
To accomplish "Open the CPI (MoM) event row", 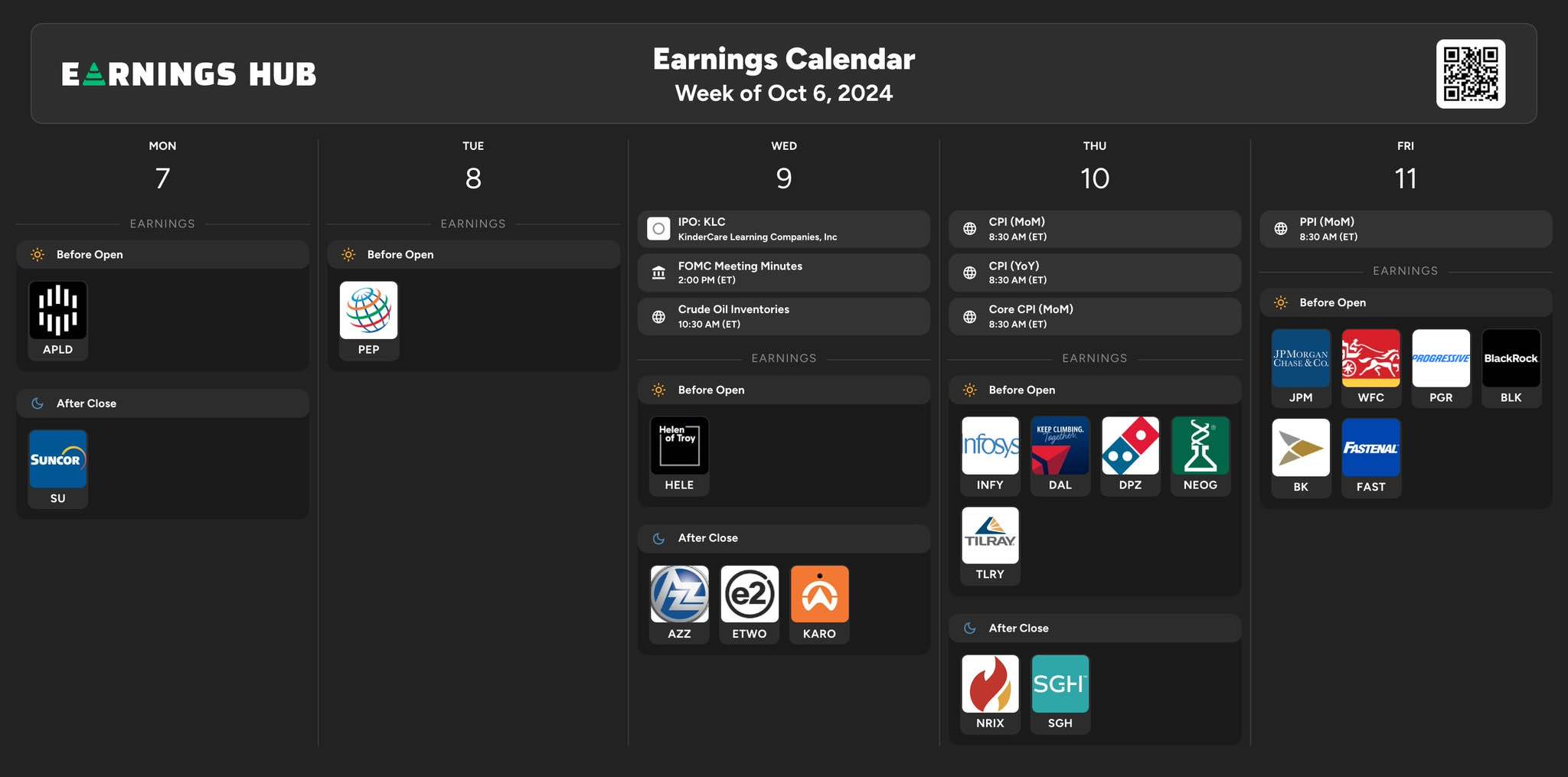I will [x=1095, y=229].
